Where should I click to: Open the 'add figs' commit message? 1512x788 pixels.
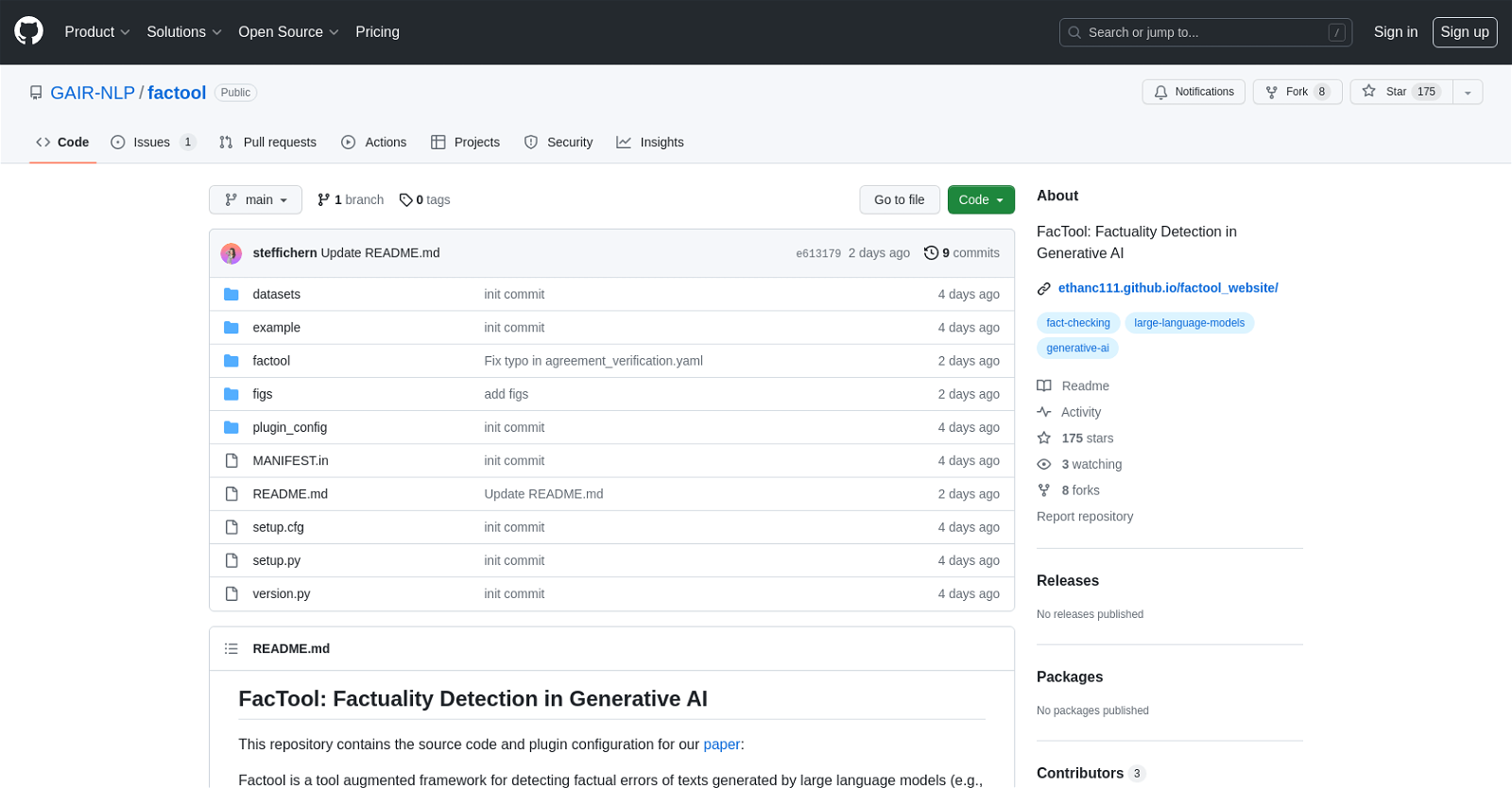pos(507,394)
